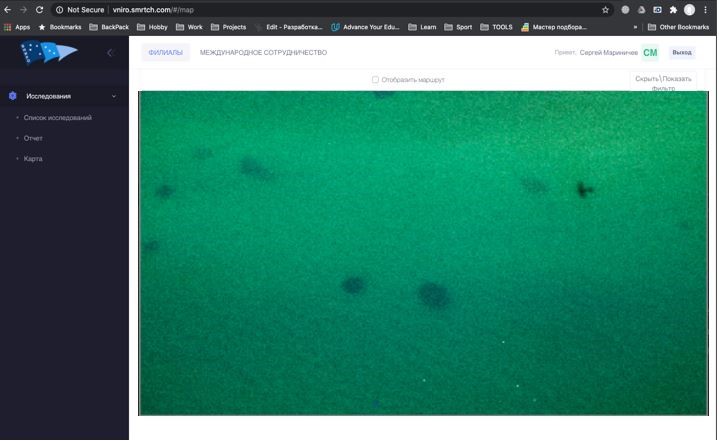Click the green CM user avatar

[x=650, y=53]
